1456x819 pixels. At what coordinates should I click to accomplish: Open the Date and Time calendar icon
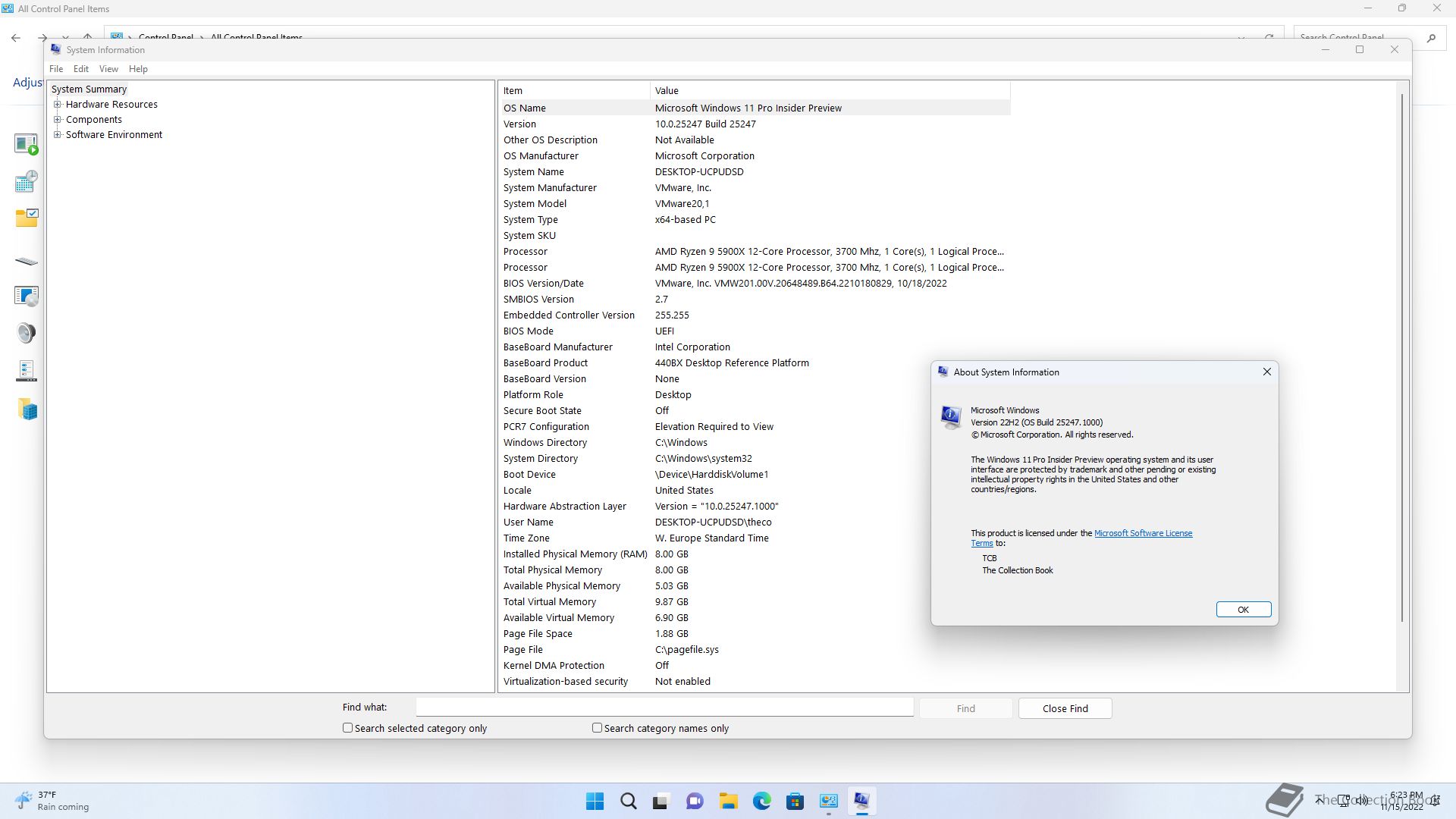tap(26, 181)
